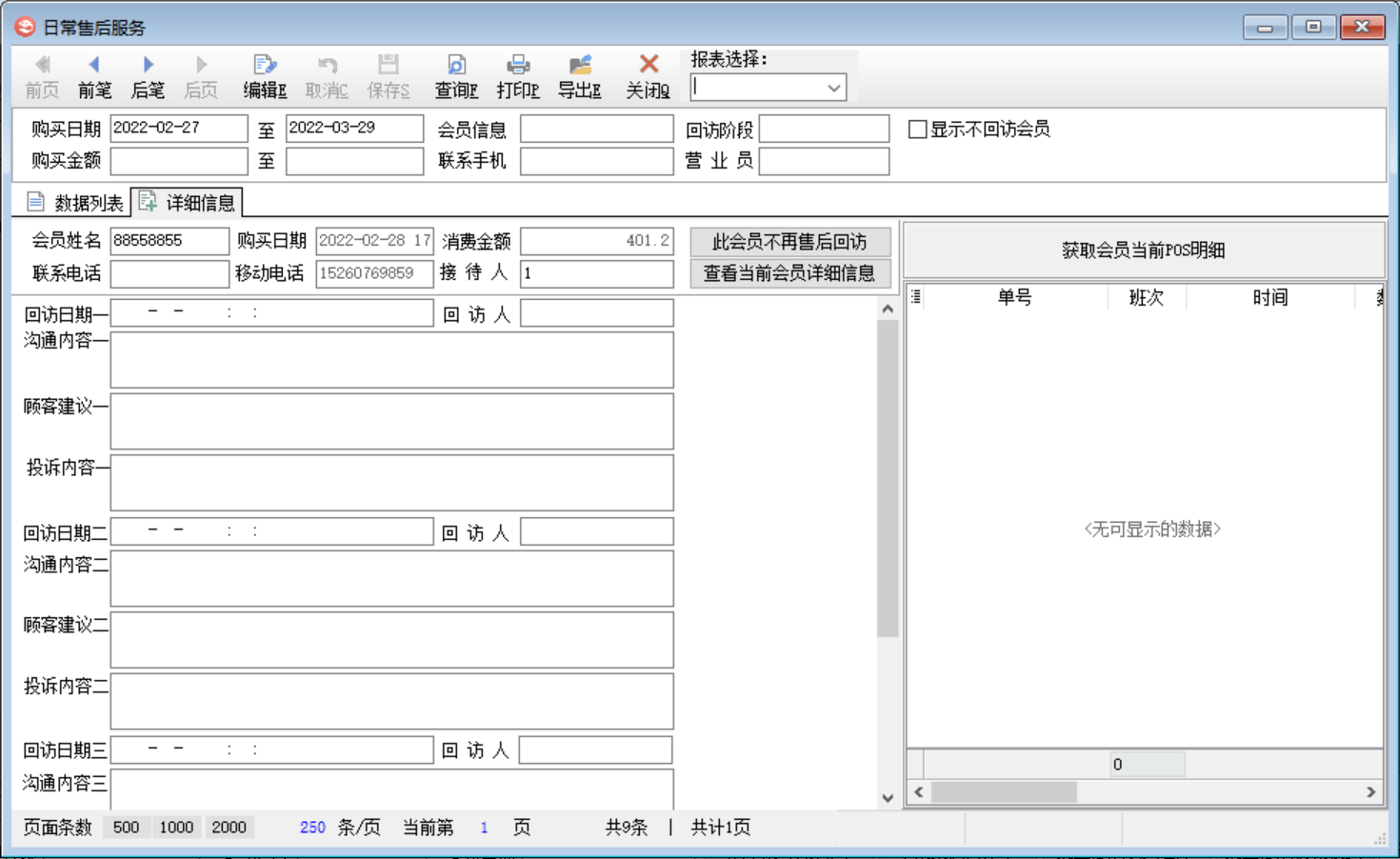Enable 显示不回访会员 checkbox
This screenshot has width=1400, height=859.
pos(917,130)
